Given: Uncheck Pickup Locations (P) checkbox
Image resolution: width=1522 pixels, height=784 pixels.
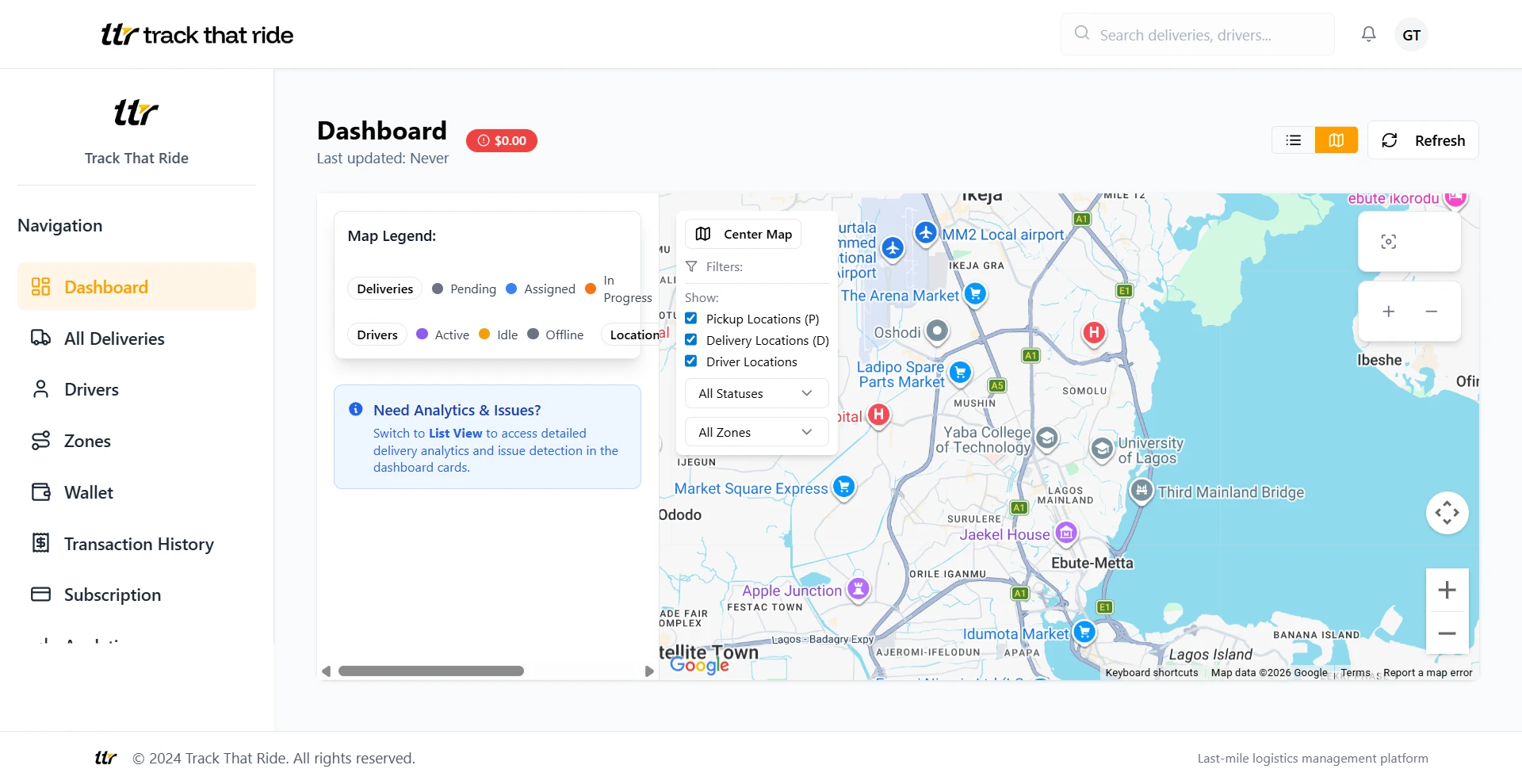Looking at the screenshot, I should click(691, 319).
